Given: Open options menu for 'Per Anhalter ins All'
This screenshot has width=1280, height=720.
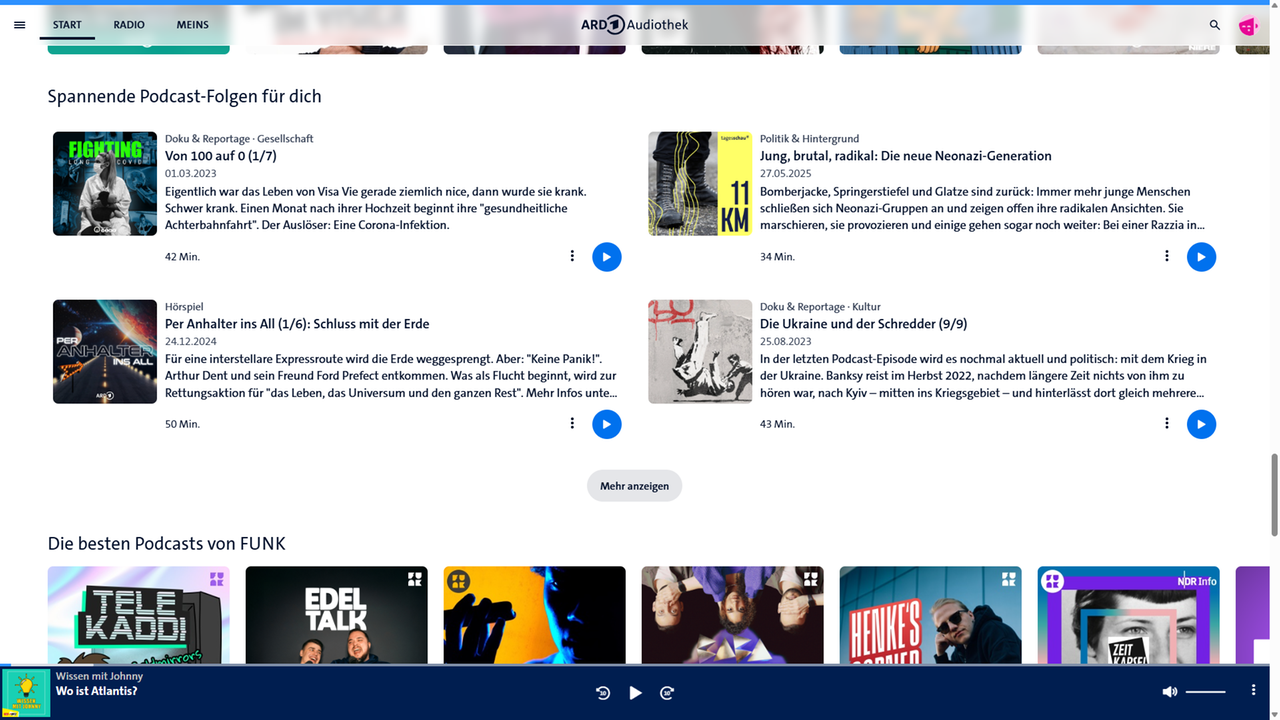Looking at the screenshot, I should (572, 423).
